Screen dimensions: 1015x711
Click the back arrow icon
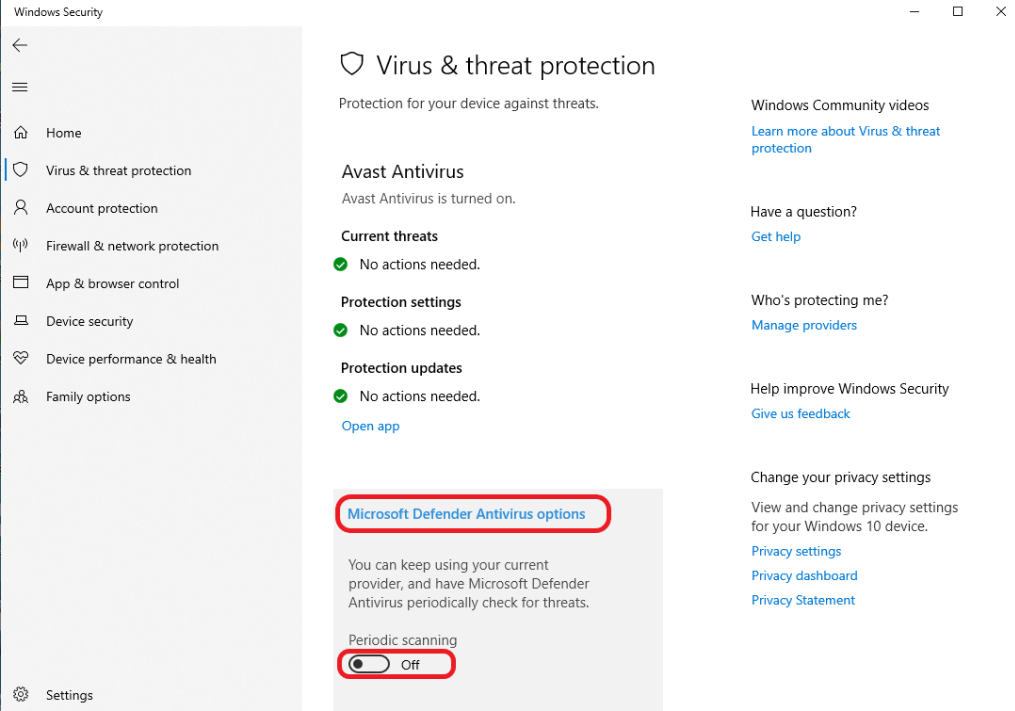coord(20,46)
